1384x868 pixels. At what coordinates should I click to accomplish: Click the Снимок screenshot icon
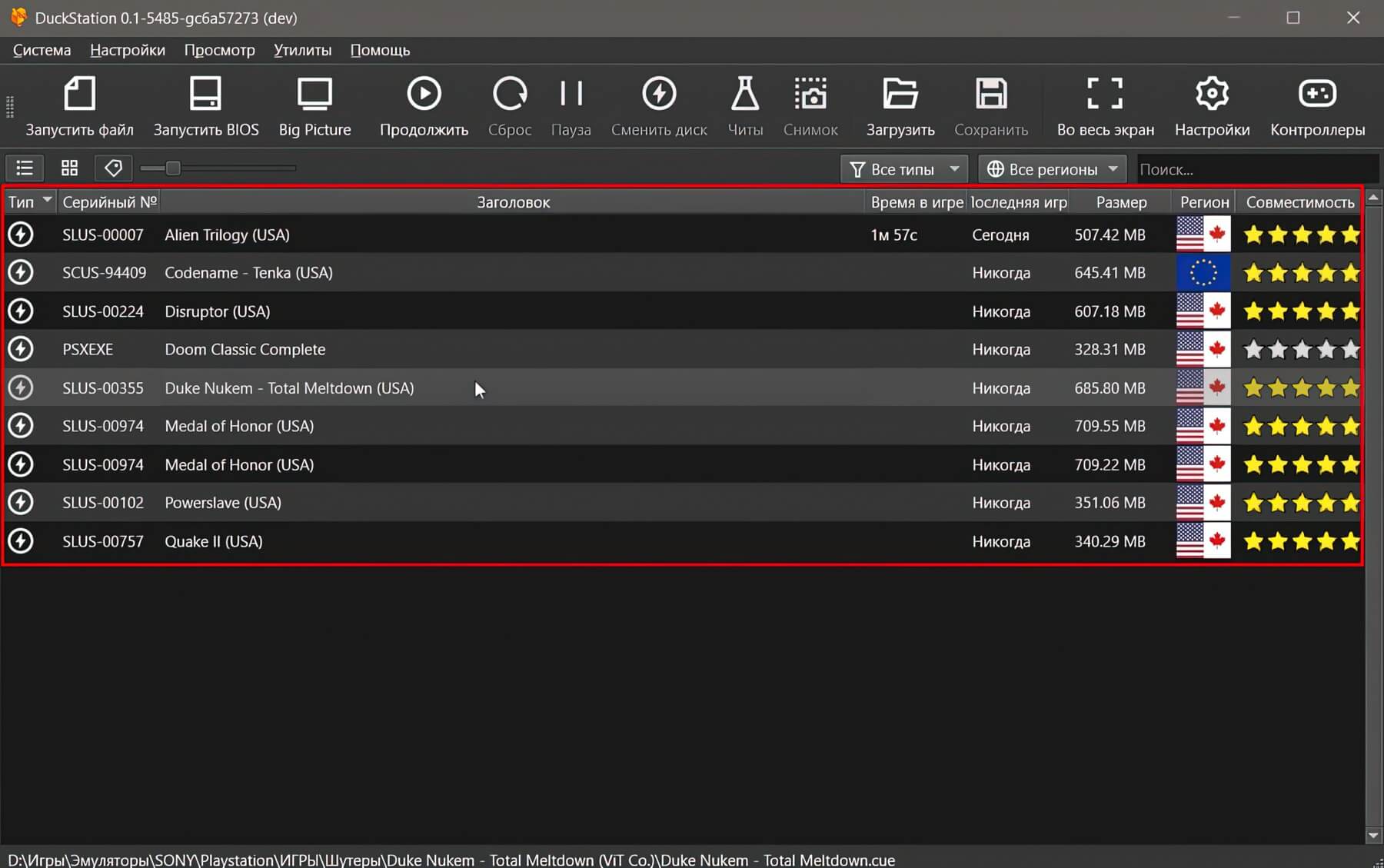click(810, 94)
